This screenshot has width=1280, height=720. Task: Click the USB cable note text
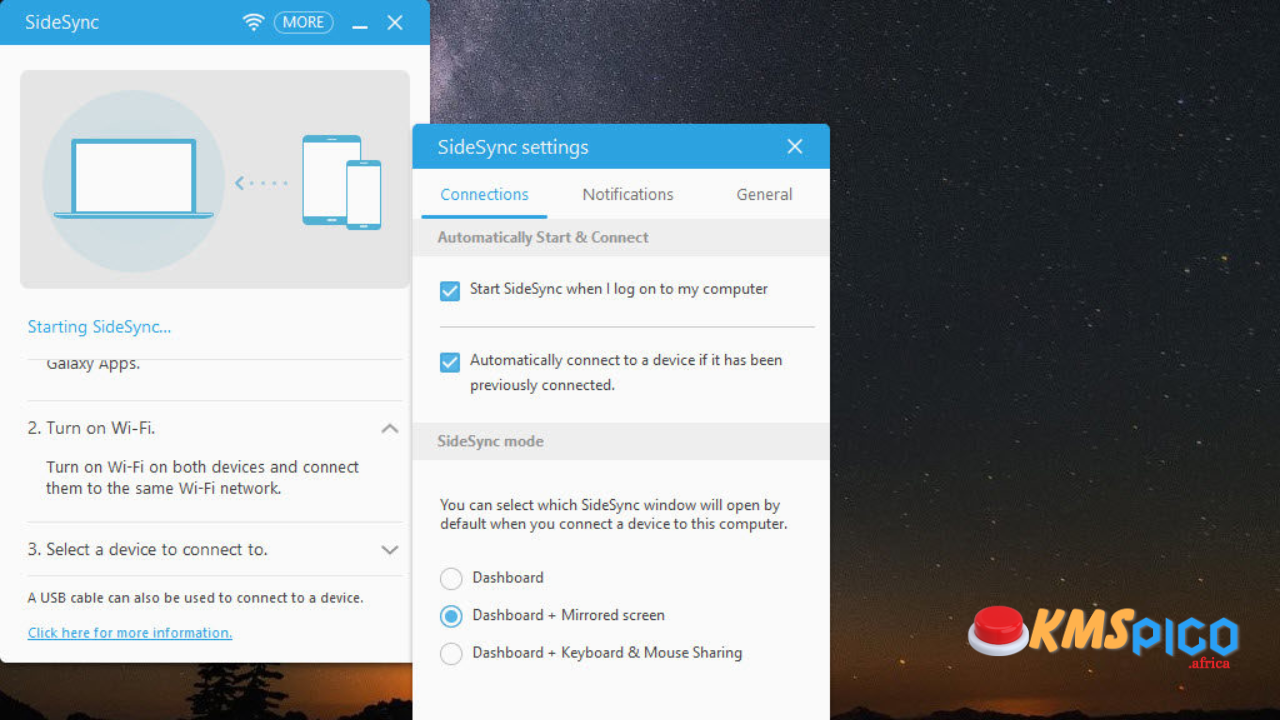[x=195, y=598]
